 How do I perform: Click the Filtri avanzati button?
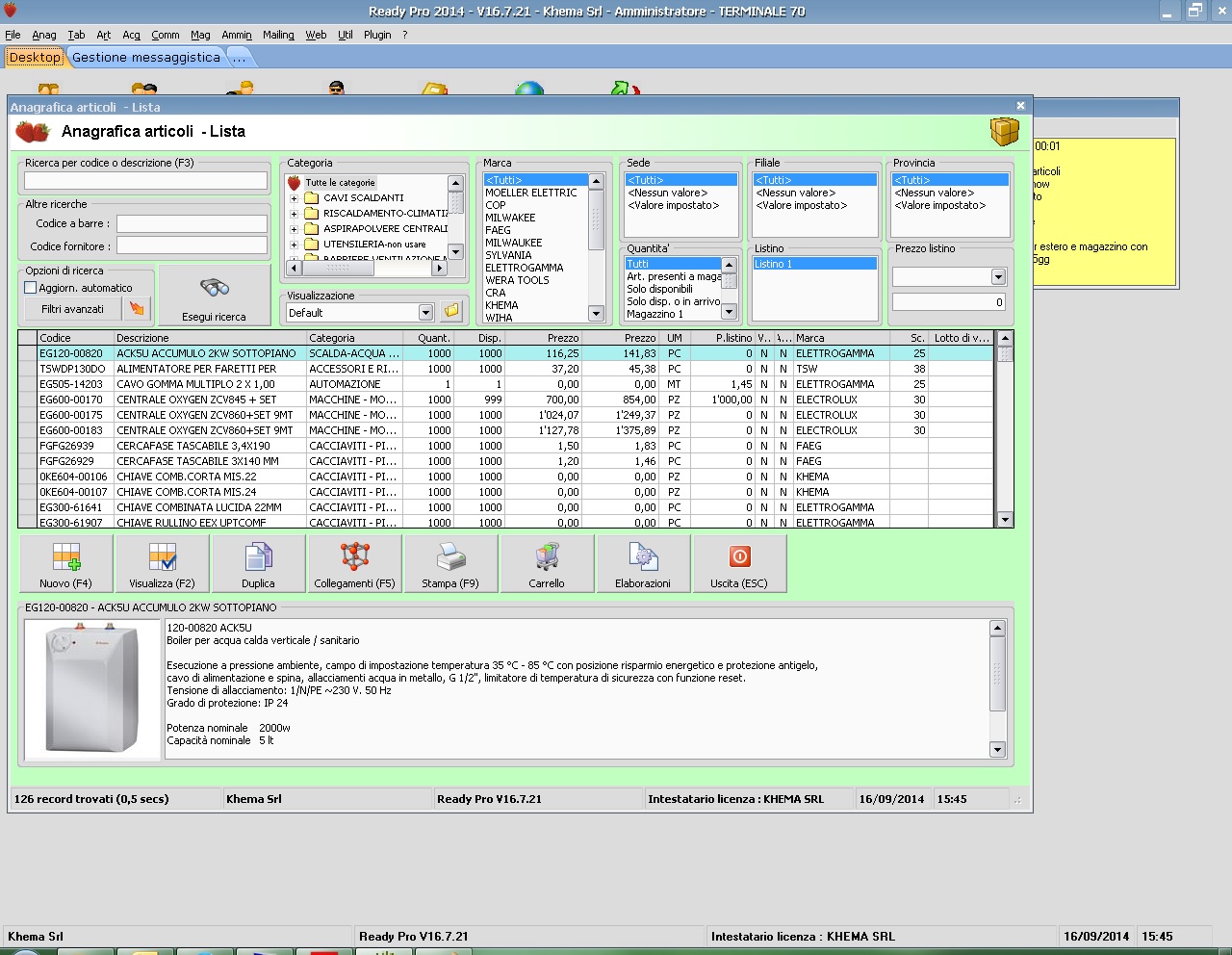(72, 309)
